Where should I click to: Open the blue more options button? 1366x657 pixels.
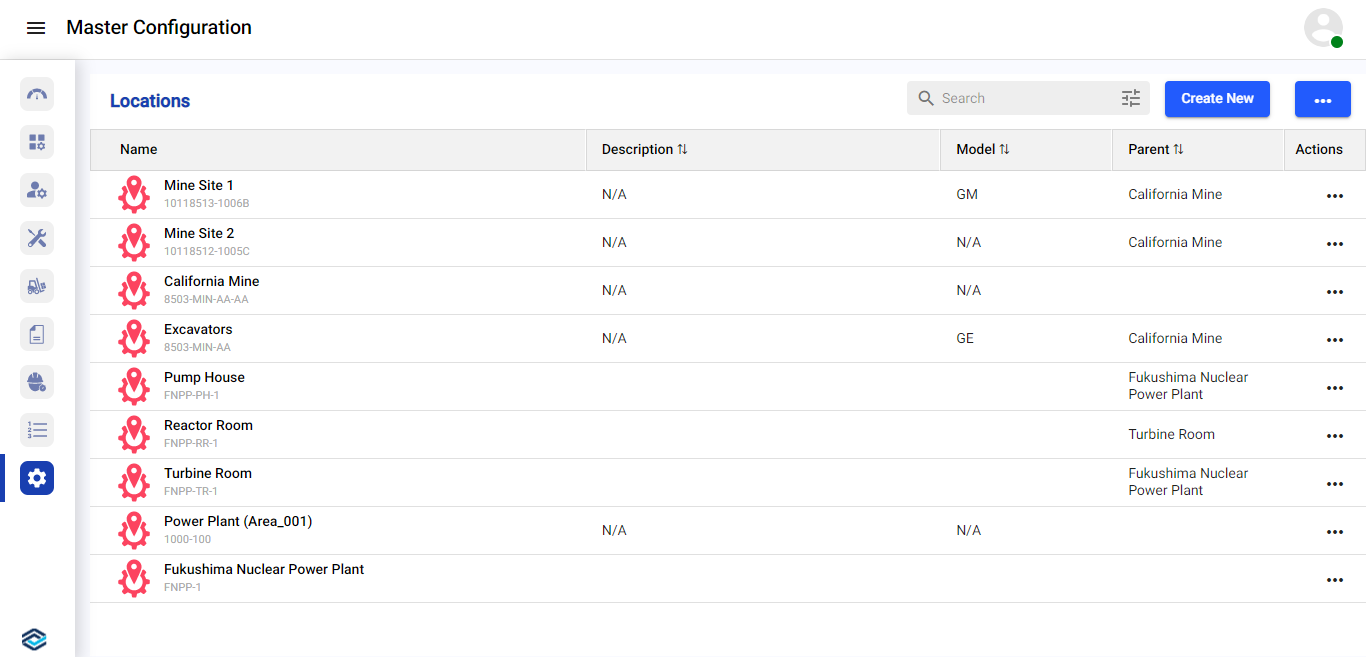point(1322,99)
